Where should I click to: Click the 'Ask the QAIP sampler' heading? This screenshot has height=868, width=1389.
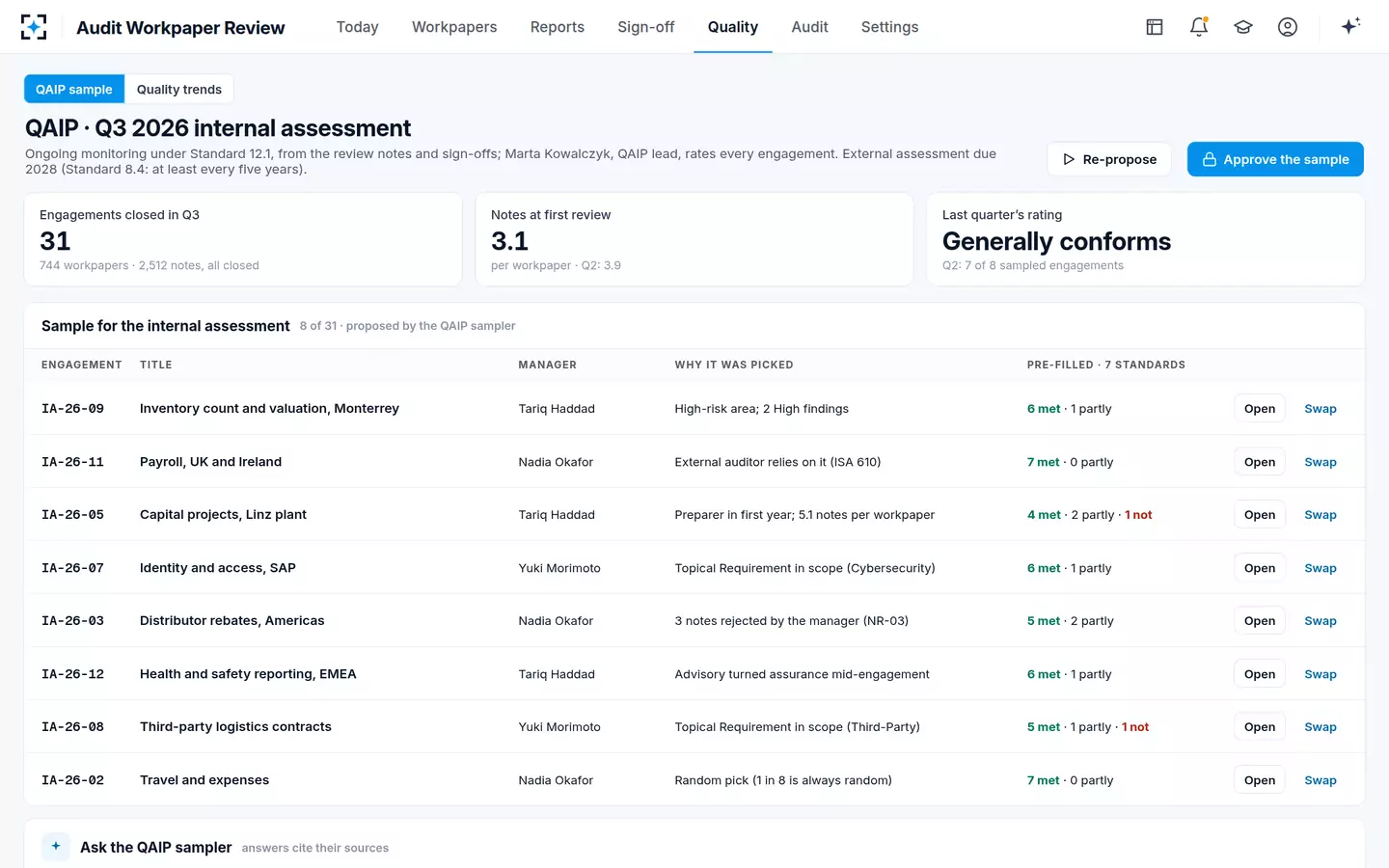pos(156,847)
